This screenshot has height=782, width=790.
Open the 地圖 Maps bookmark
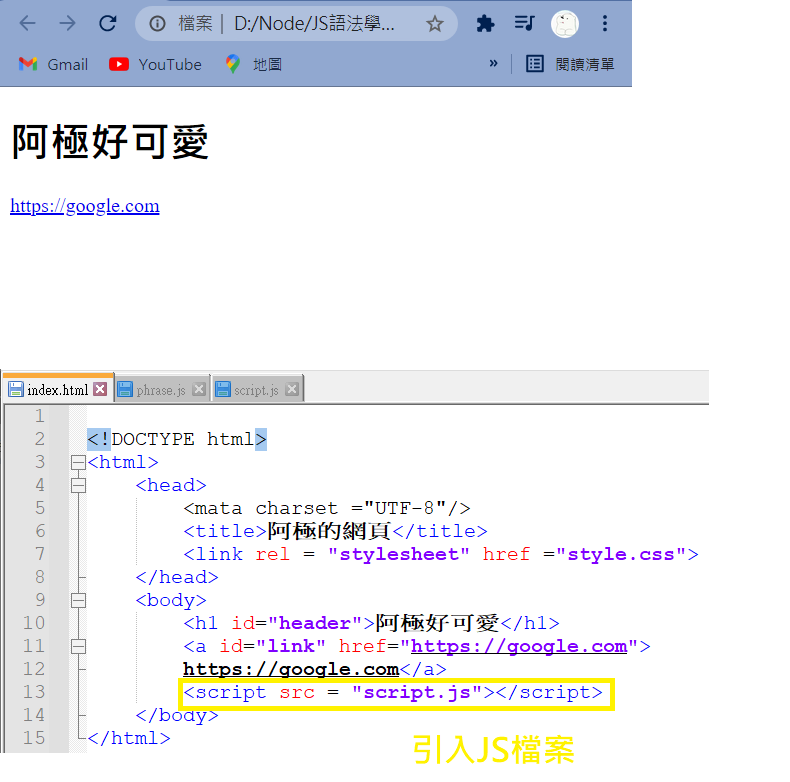point(254,64)
